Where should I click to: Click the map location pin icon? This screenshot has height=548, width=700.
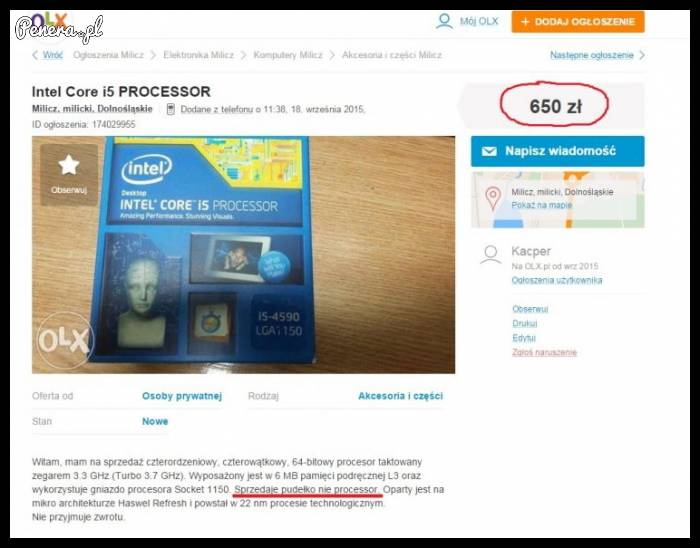click(493, 199)
